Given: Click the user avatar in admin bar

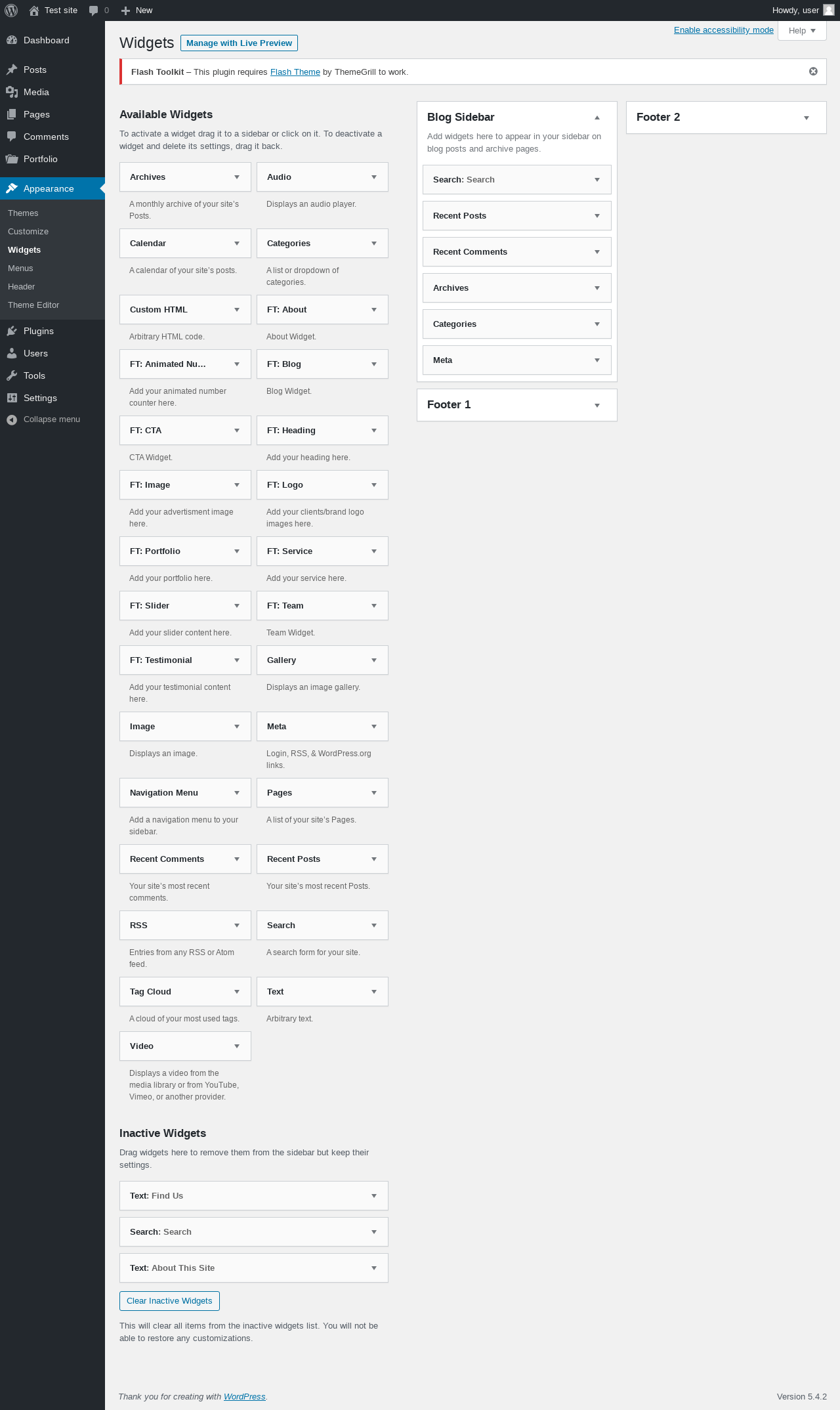Looking at the screenshot, I should click(x=829, y=10).
